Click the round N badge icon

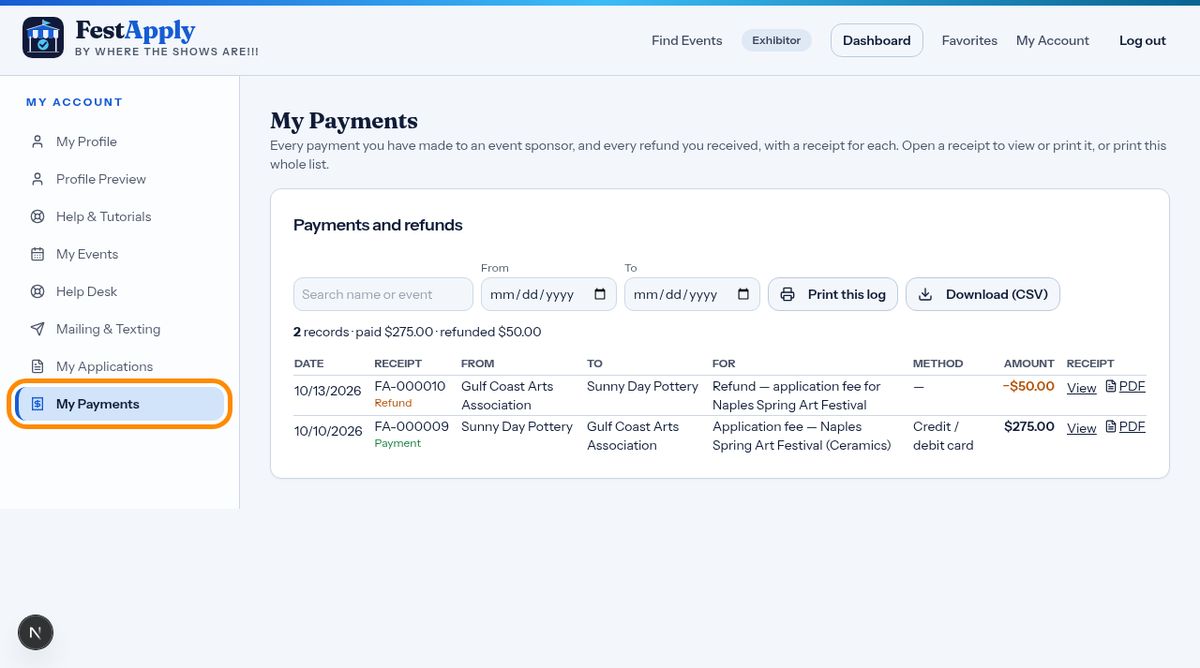(36, 632)
